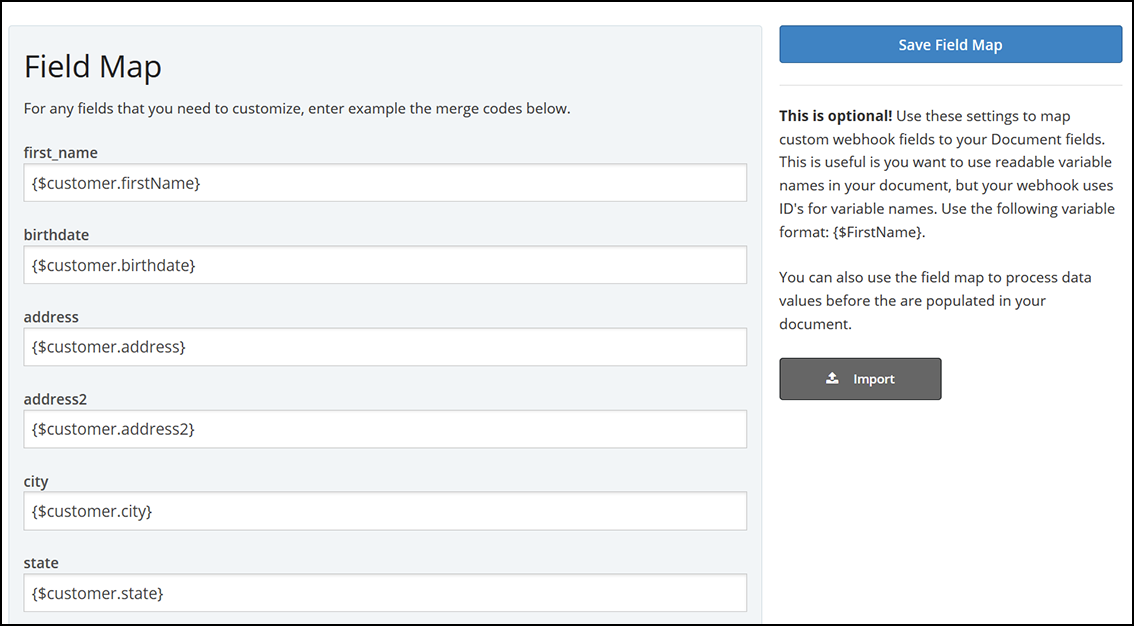The width and height of the screenshot is (1134, 626).
Task: Click the birthdate field label
Action: click(56, 235)
